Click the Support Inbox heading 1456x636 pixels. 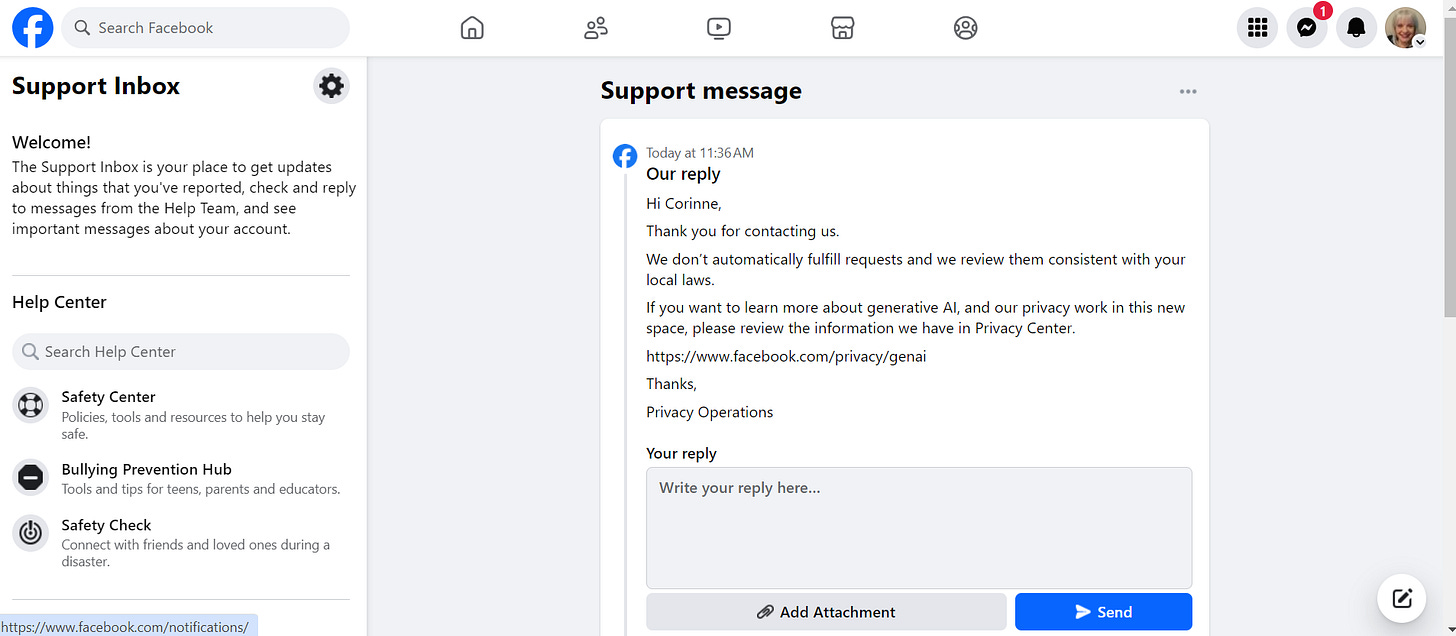[96, 86]
